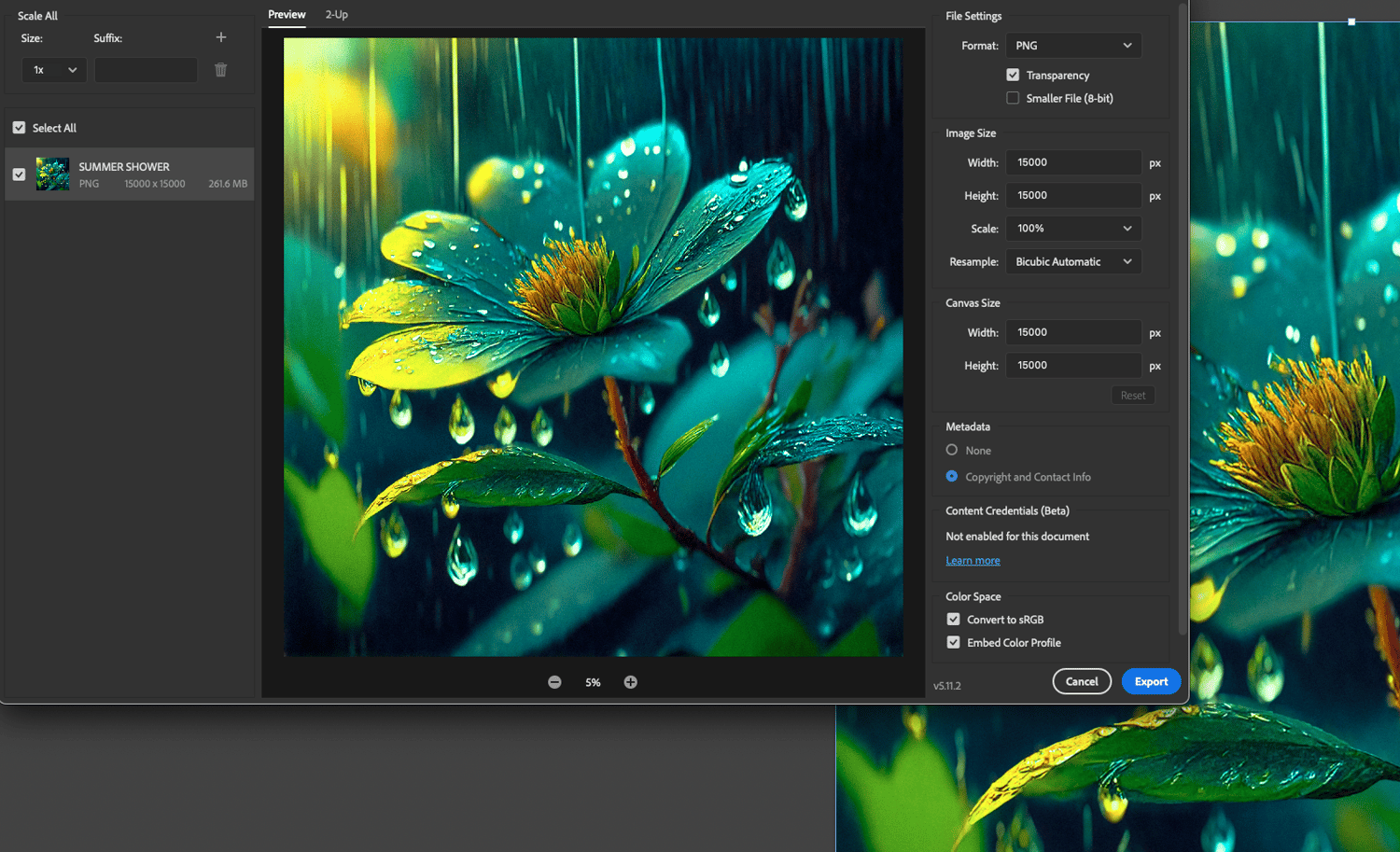
Task: Expand the Scale 100% dropdown
Action: 1073,229
